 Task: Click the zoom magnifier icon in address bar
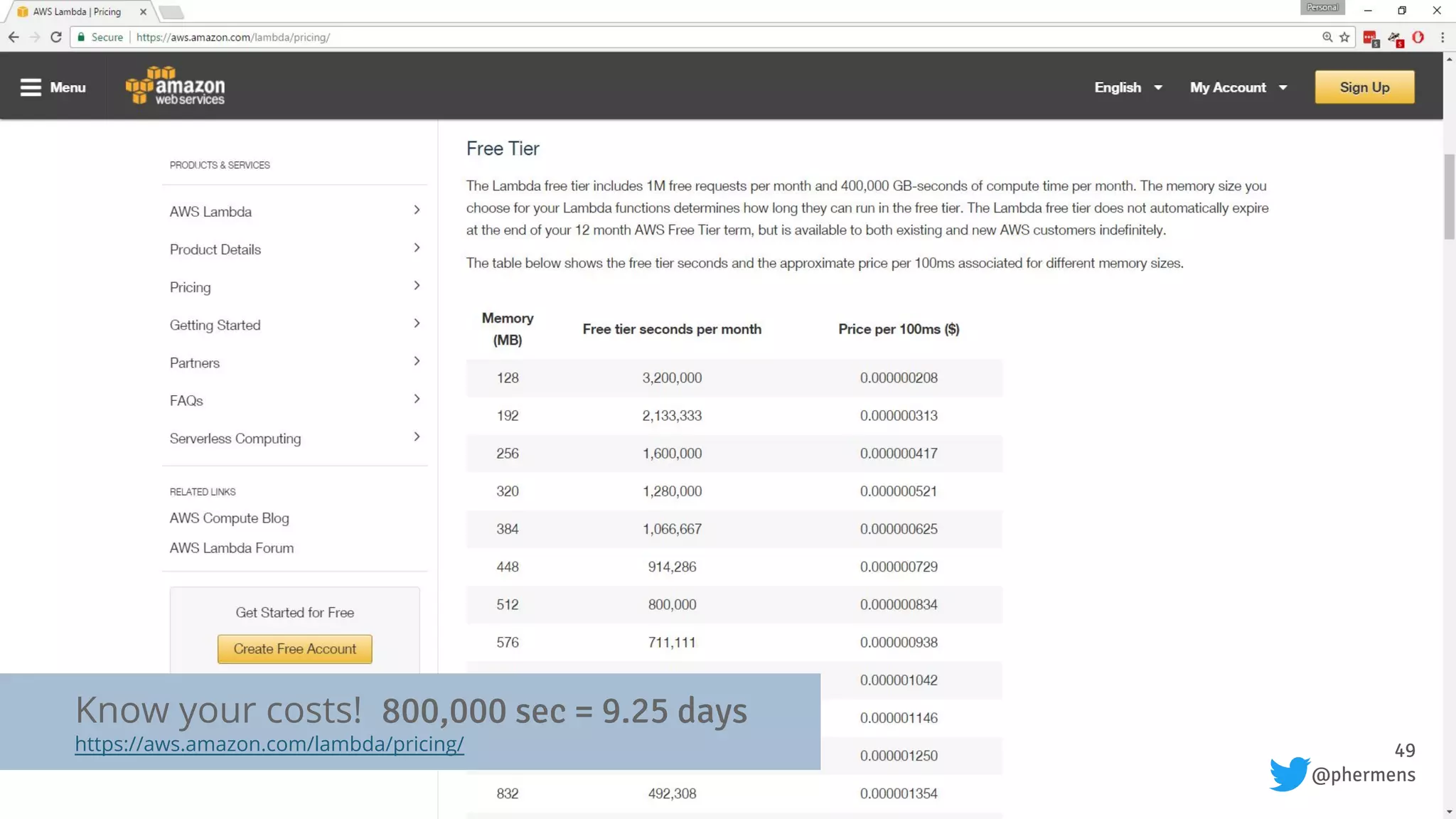tap(1327, 37)
